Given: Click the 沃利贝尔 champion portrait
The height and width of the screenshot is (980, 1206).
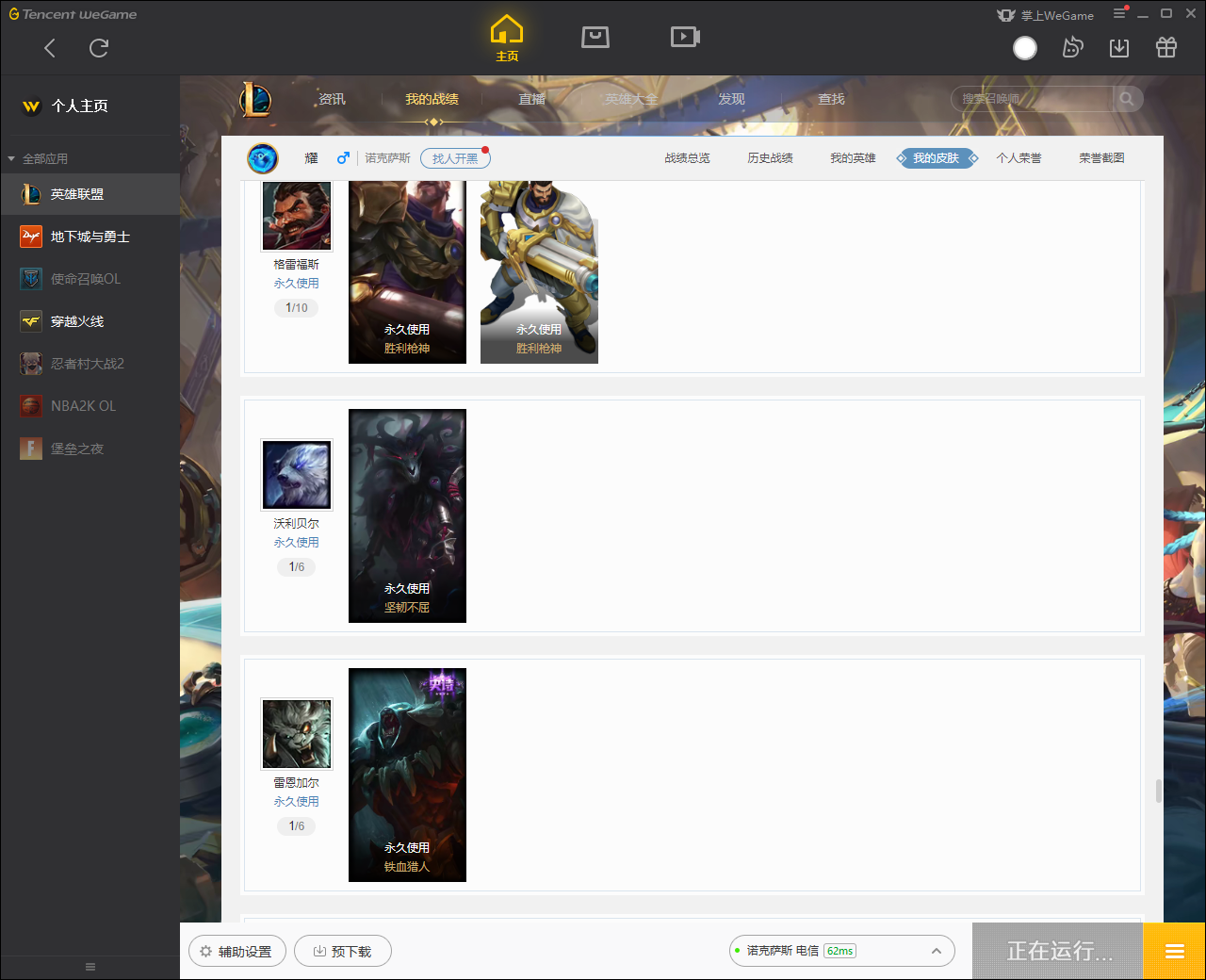Looking at the screenshot, I should click(297, 475).
